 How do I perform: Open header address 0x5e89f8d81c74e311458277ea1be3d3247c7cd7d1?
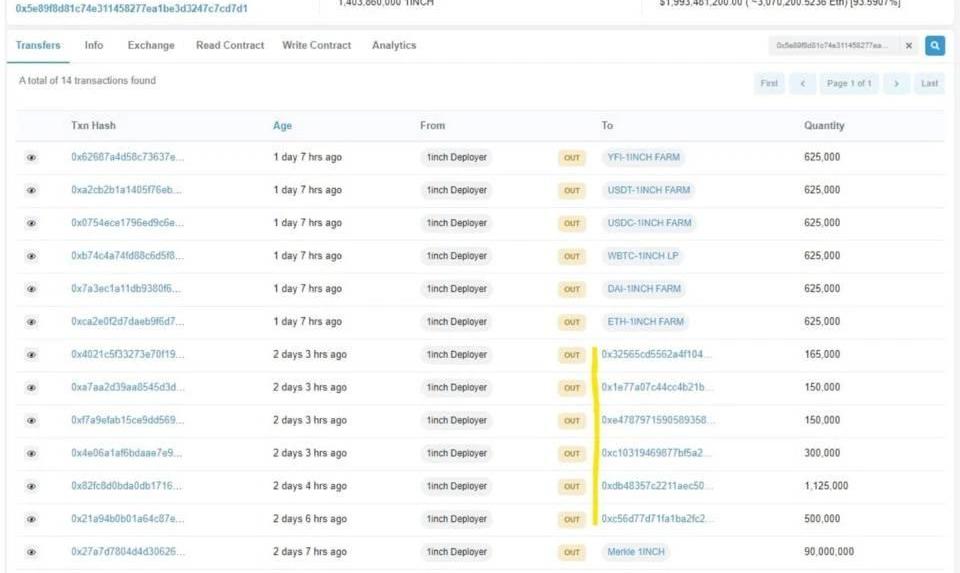click(132, 9)
